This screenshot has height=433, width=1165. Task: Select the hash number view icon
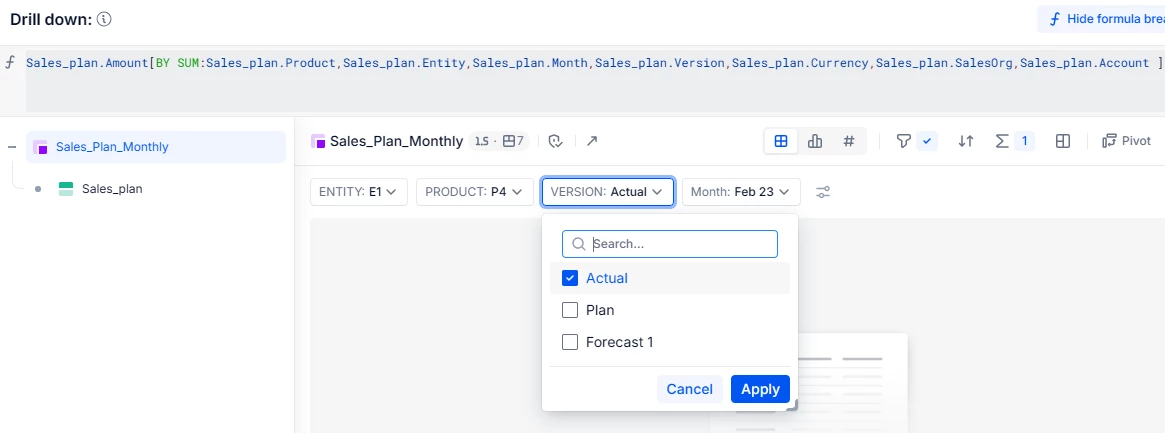(x=848, y=142)
